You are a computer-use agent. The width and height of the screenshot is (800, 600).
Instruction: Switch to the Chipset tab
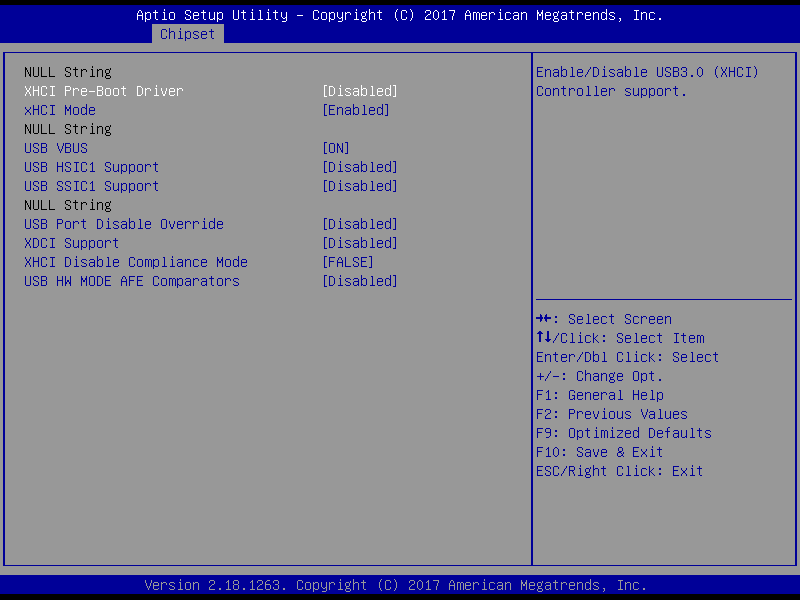187,34
